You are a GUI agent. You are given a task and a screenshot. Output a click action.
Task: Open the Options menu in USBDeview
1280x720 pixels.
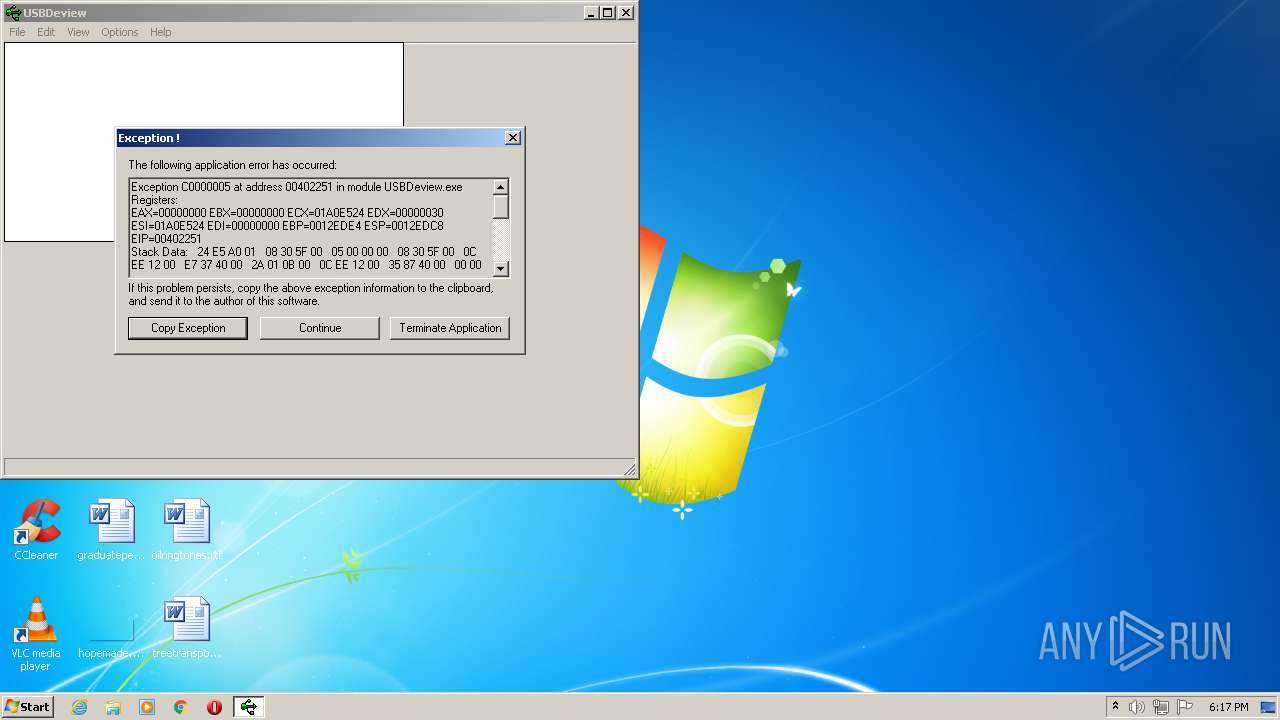click(x=119, y=32)
